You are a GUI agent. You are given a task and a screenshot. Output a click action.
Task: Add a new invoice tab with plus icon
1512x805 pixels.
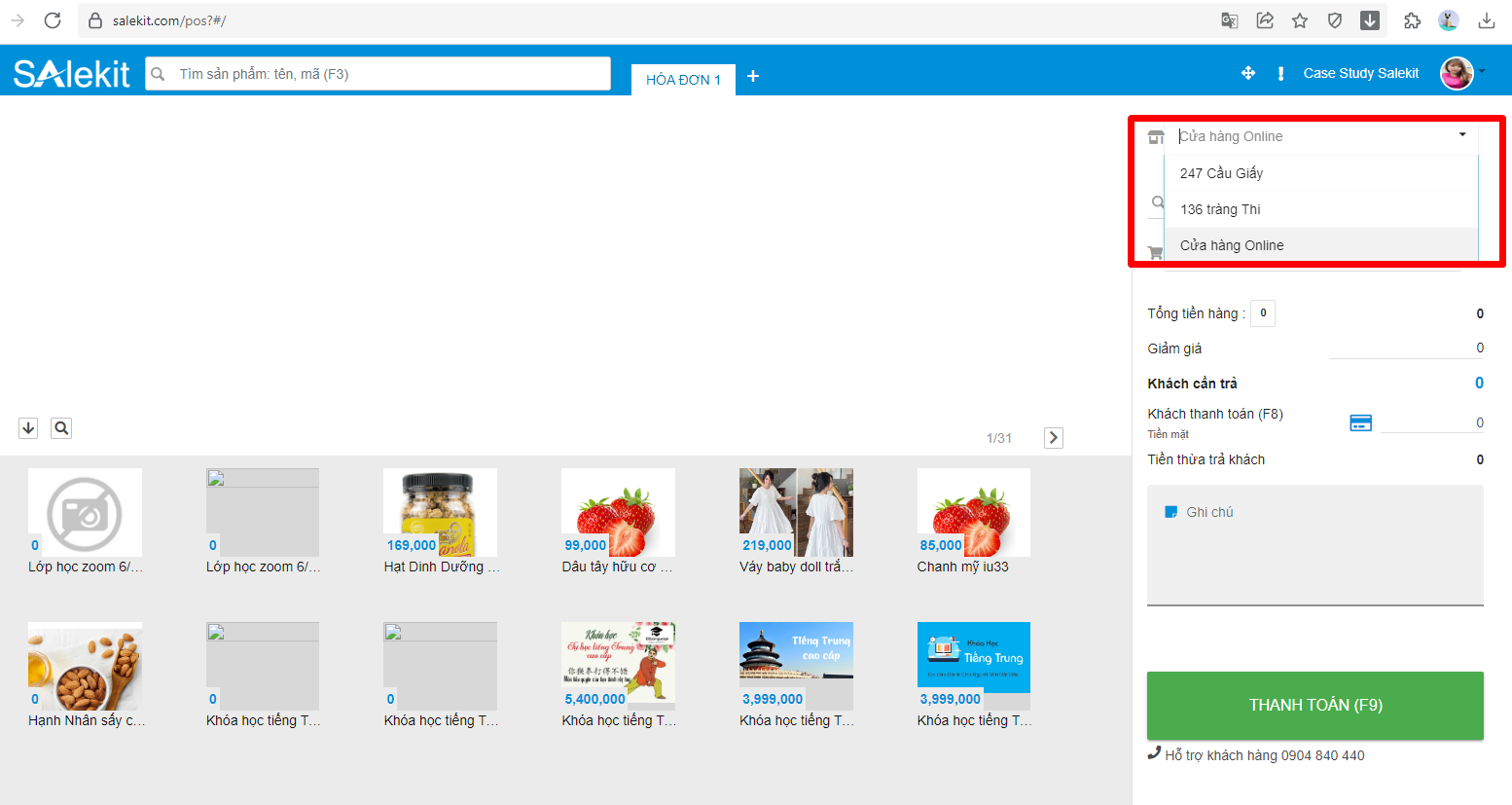(x=753, y=77)
